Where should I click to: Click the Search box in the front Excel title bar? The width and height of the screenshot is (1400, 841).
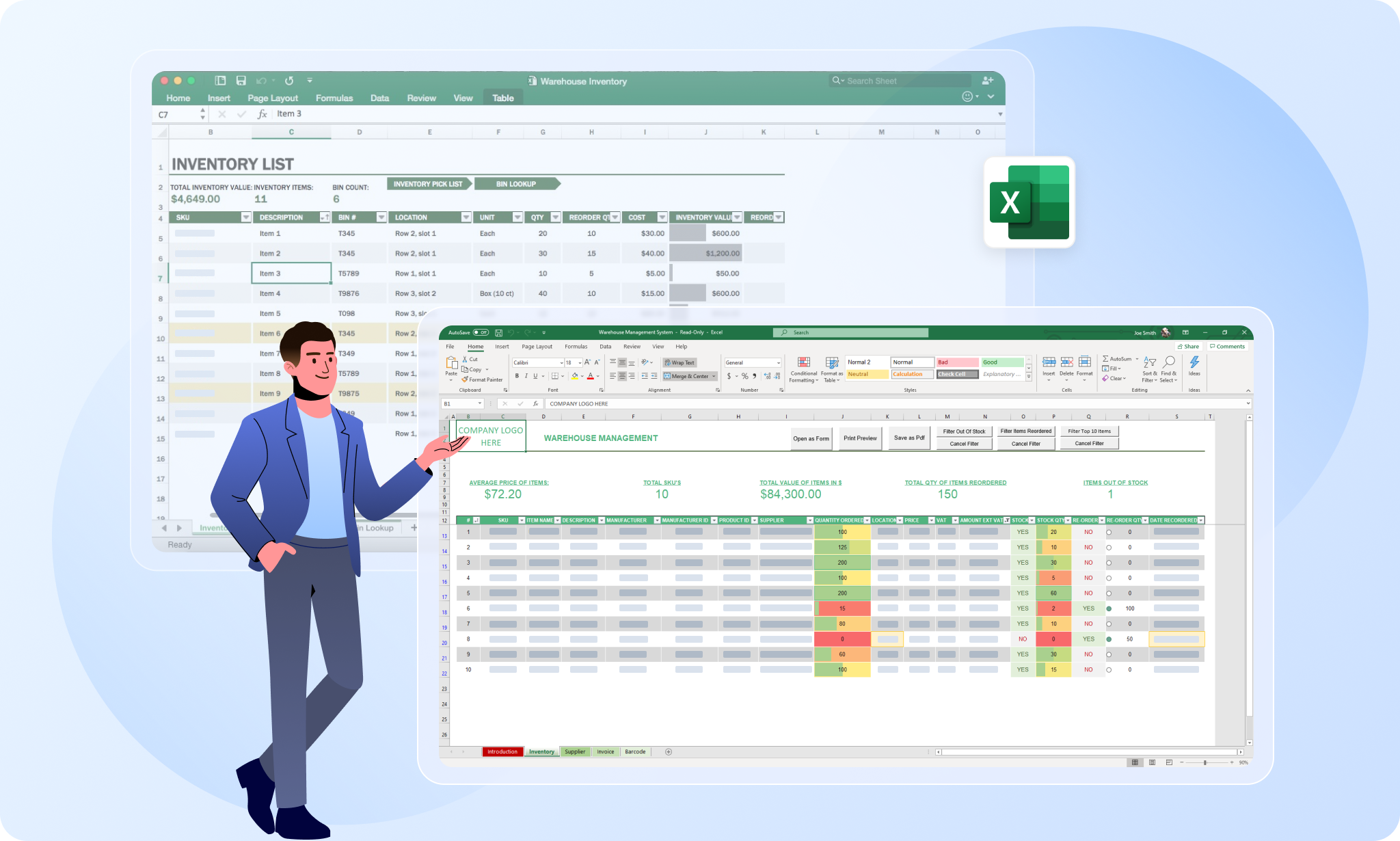[851, 333]
